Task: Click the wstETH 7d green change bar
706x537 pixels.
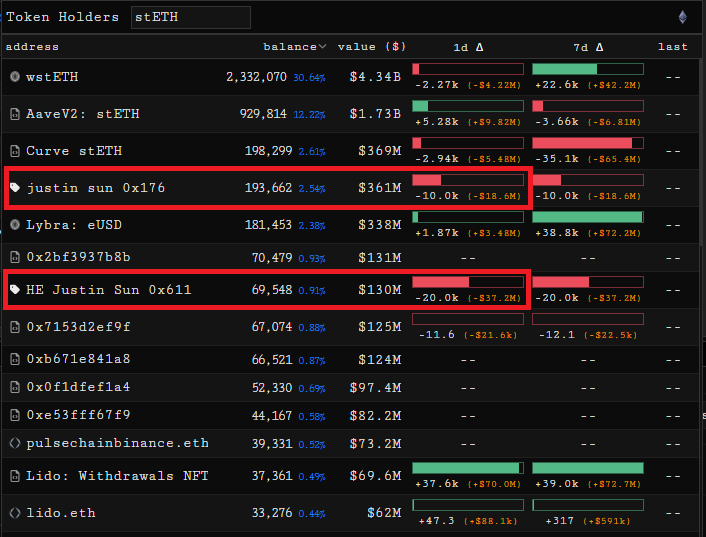Action: tap(565, 69)
